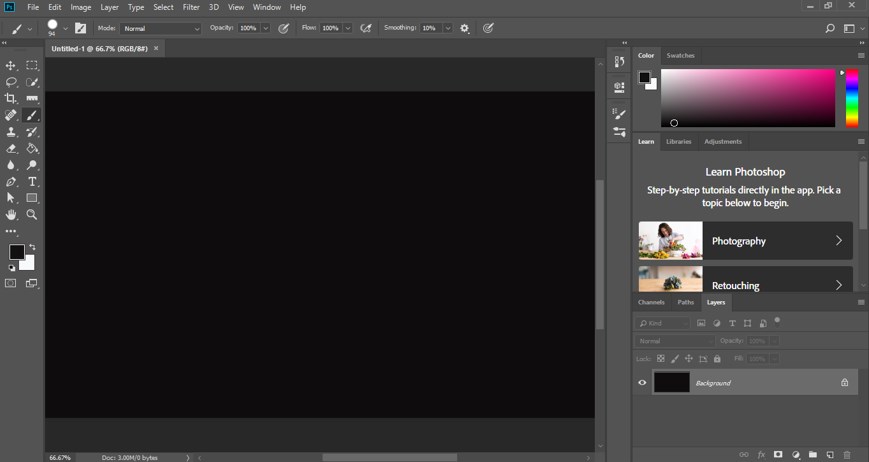This screenshot has height=462, width=869.
Task: Hide the Background layer eye icon
Action: [x=642, y=383]
